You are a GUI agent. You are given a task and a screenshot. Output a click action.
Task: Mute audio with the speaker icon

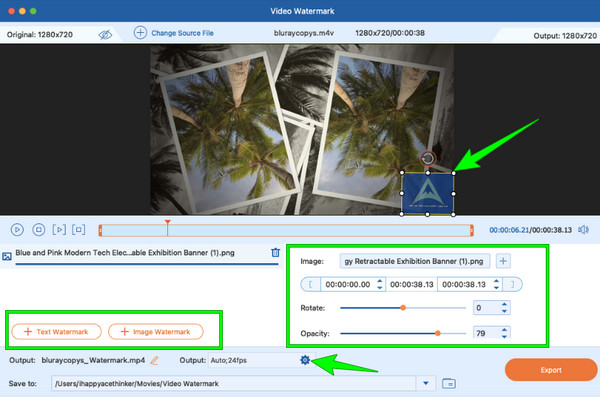pos(584,230)
